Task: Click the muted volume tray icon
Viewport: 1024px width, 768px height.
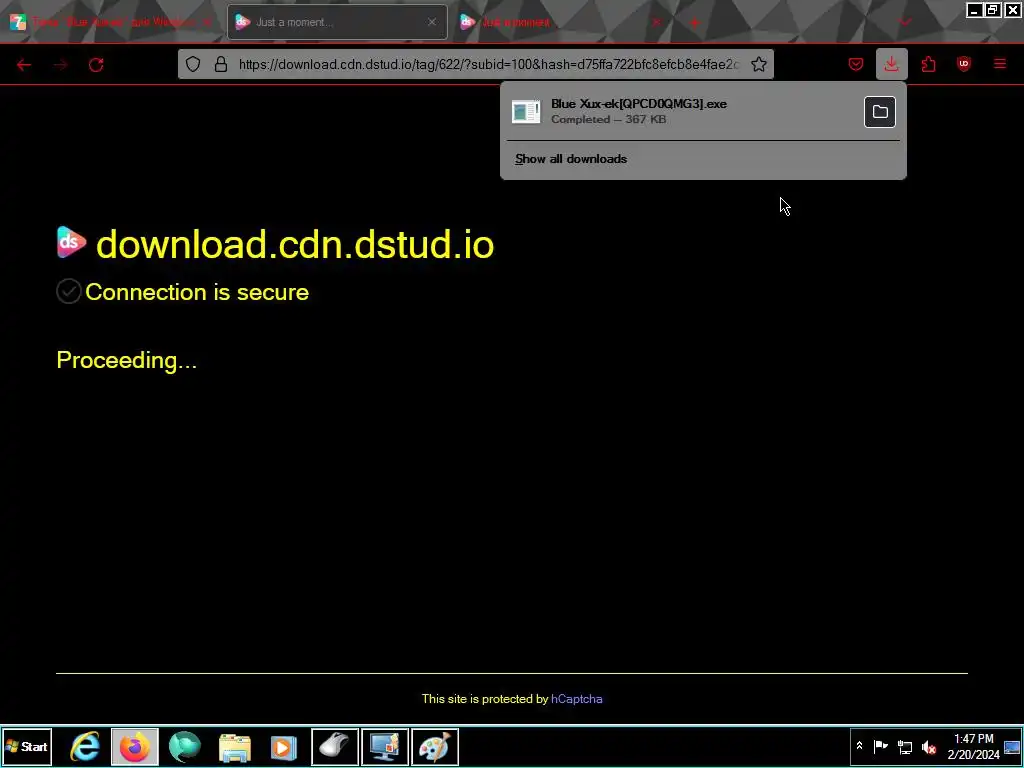Action: click(929, 746)
